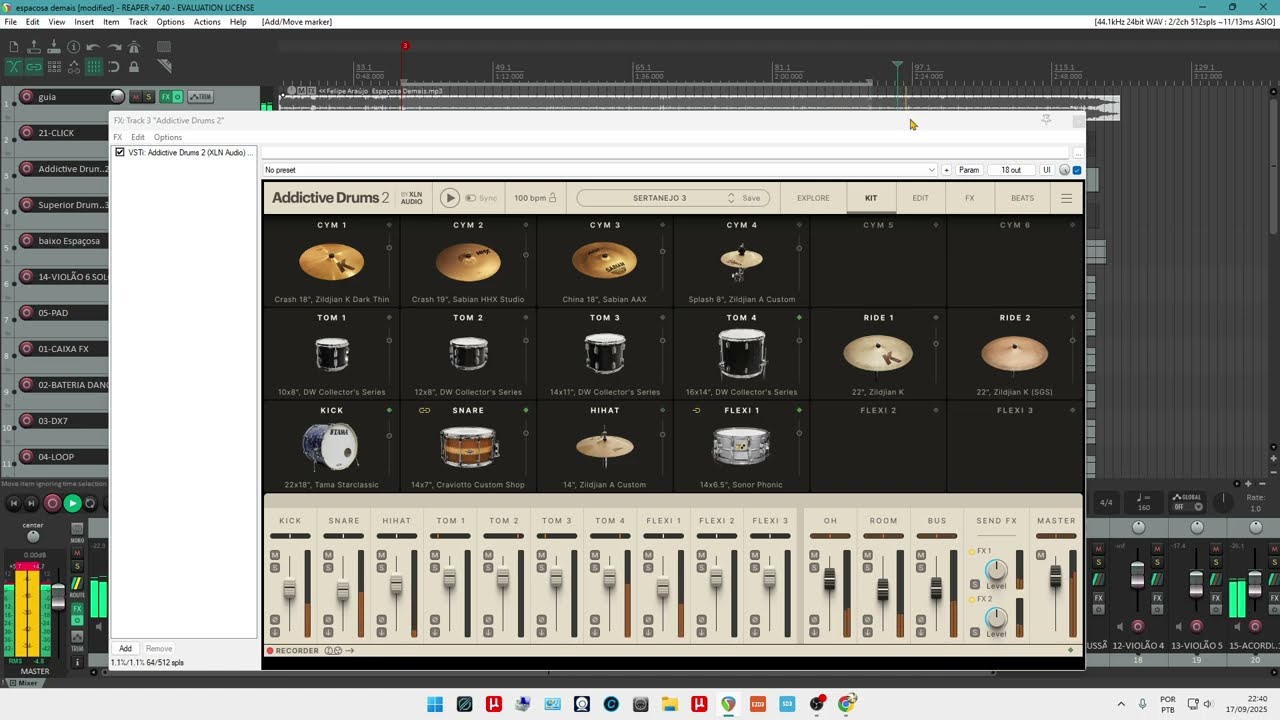Screen dimensions: 1280x720
Task: Click the tempo lock icon beside 100 bpm
Action: (x=552, y=198)
